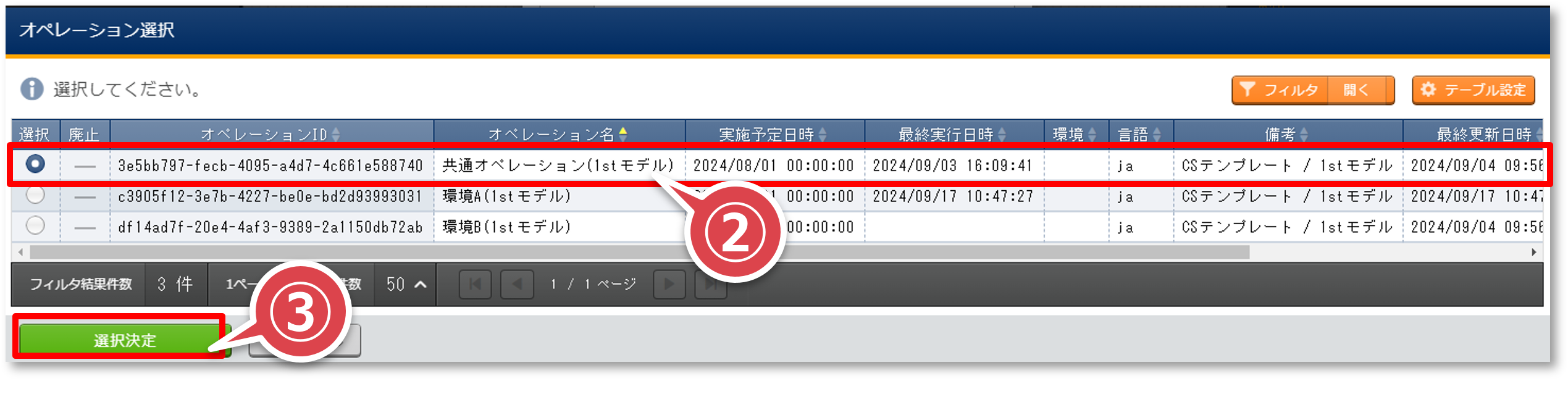The height and width of the screenshot is (415, 1568).
Task: Click the table settings gear icon
Action: (1428, 90)
